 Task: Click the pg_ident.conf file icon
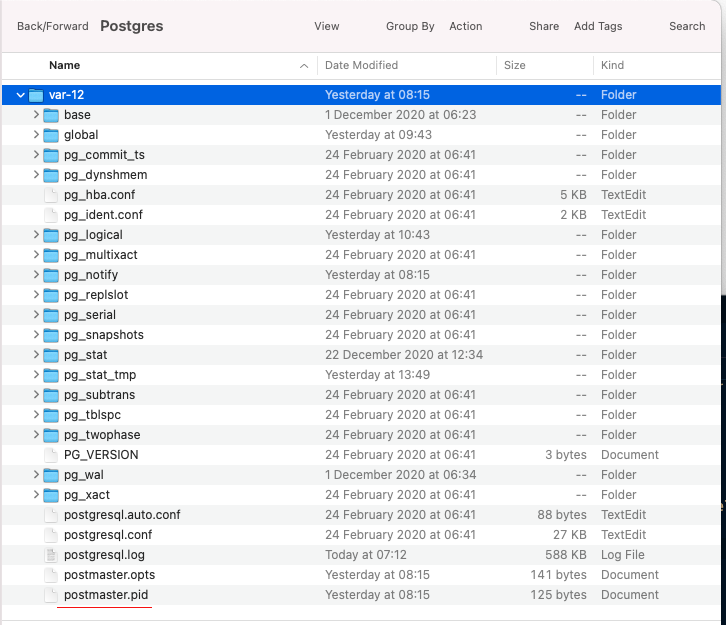[x=51, y=215]
